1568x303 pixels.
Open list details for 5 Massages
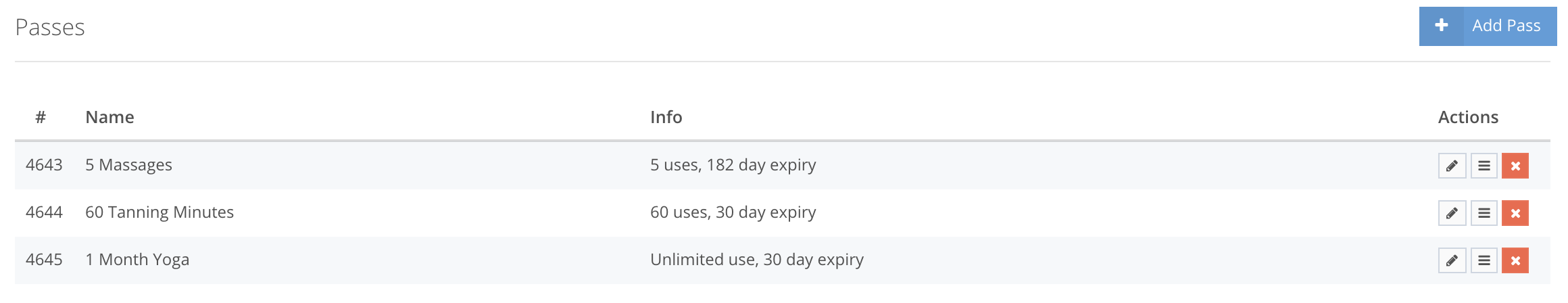[x=1484, y=166]
